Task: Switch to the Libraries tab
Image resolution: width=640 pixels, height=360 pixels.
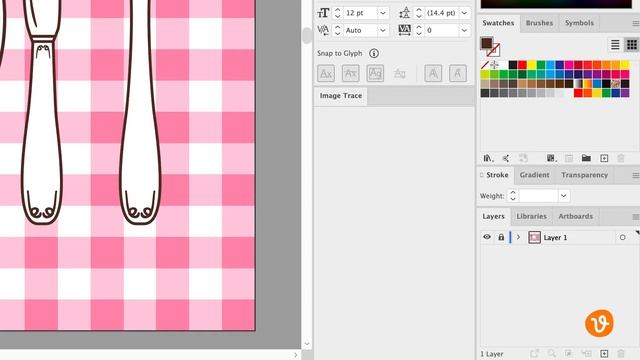Action: point(531,217)
